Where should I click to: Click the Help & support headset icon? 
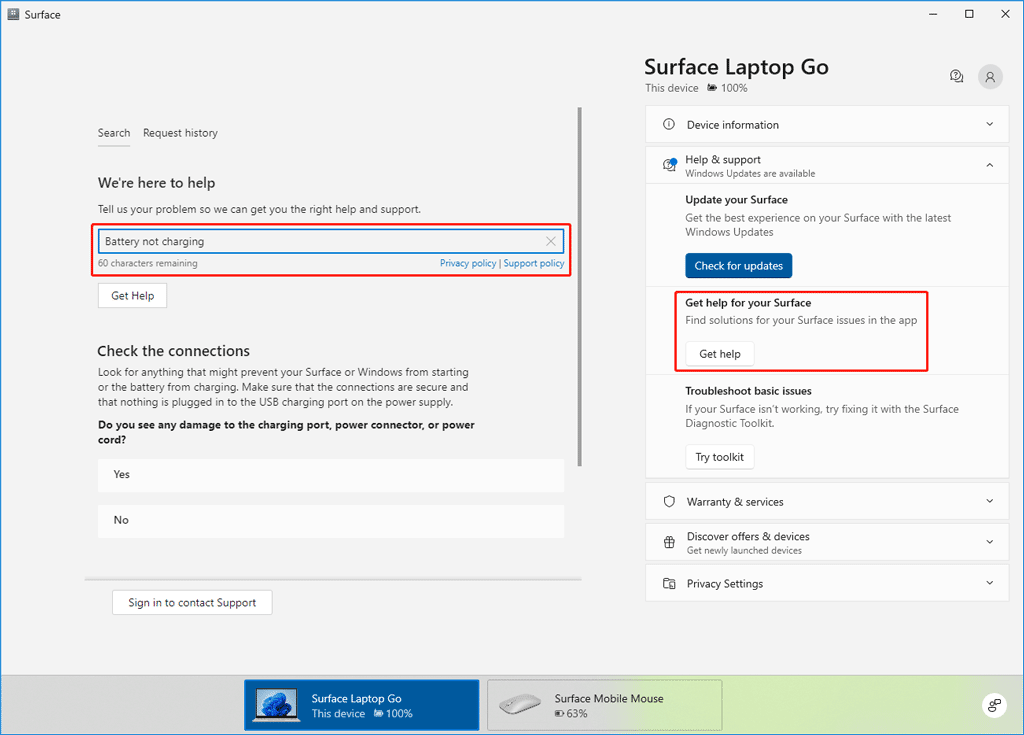tap(669, 165)
